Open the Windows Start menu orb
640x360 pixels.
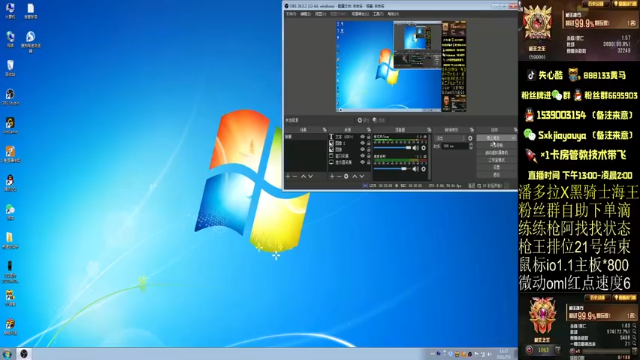(7, 354)
